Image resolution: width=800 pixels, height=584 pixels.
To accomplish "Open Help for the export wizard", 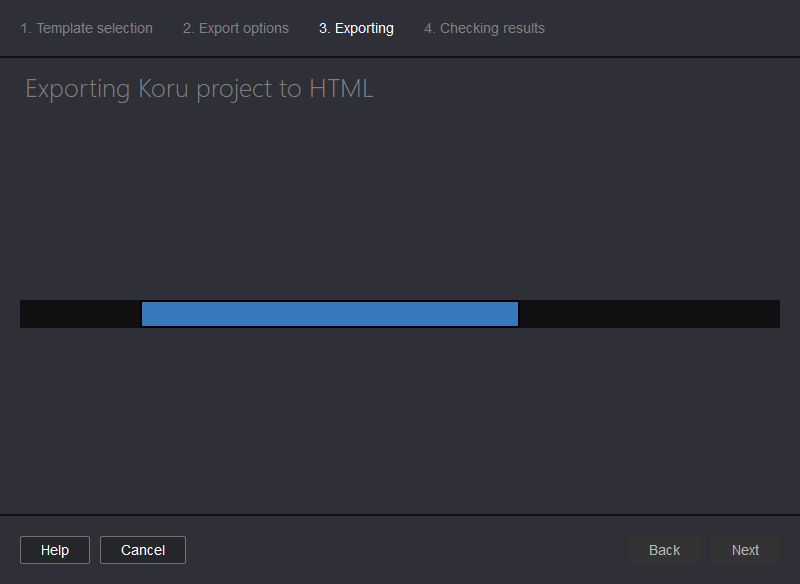I will click(54, 549).
